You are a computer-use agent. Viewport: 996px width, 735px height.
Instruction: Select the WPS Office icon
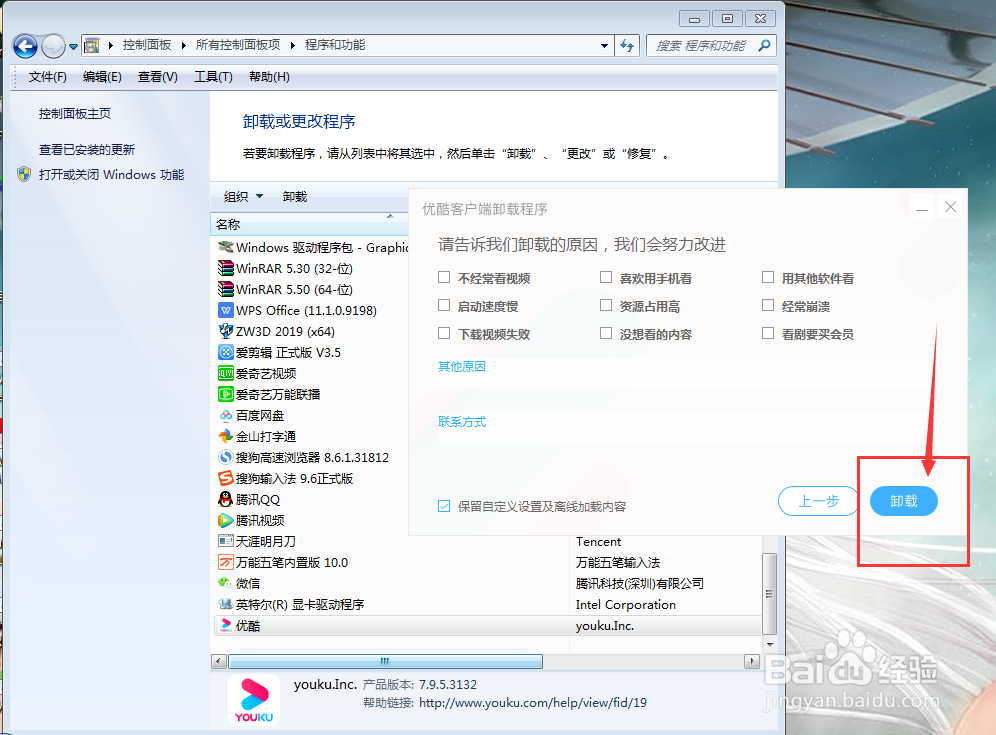click(225, 310)
